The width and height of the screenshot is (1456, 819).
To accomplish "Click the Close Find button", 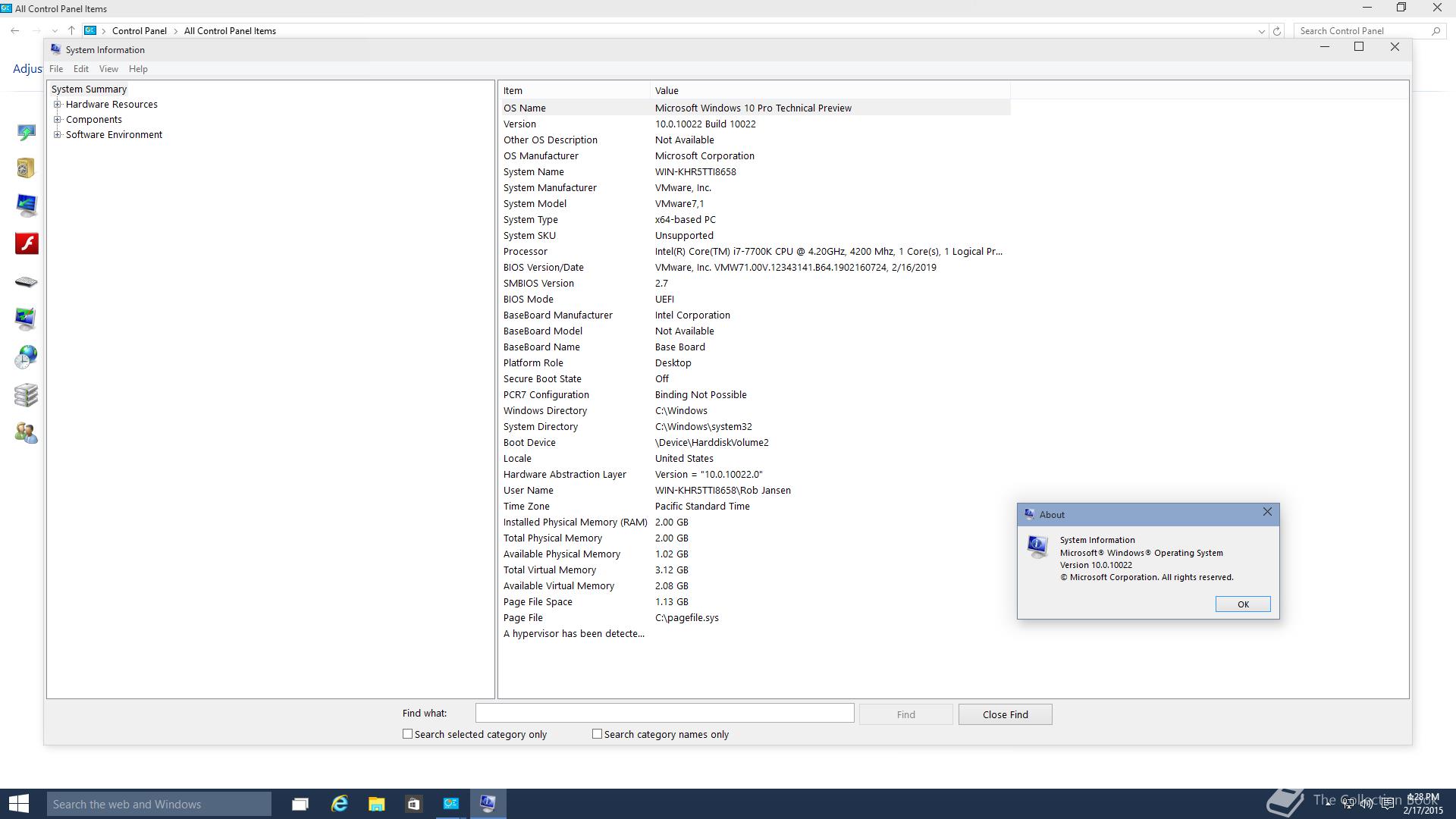I will 1005,714.
